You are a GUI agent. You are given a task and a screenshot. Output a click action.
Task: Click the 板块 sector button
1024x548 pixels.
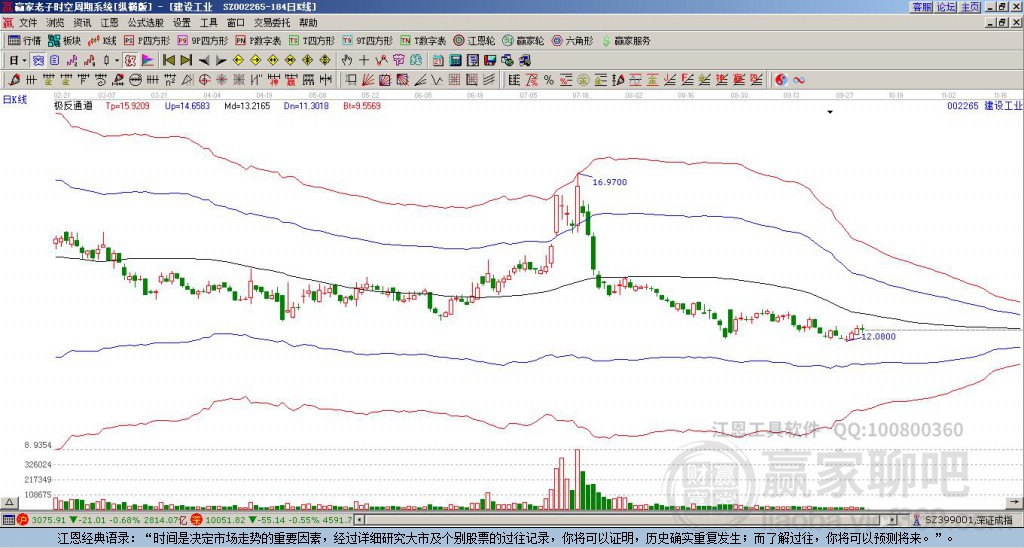tap(64, 40)
